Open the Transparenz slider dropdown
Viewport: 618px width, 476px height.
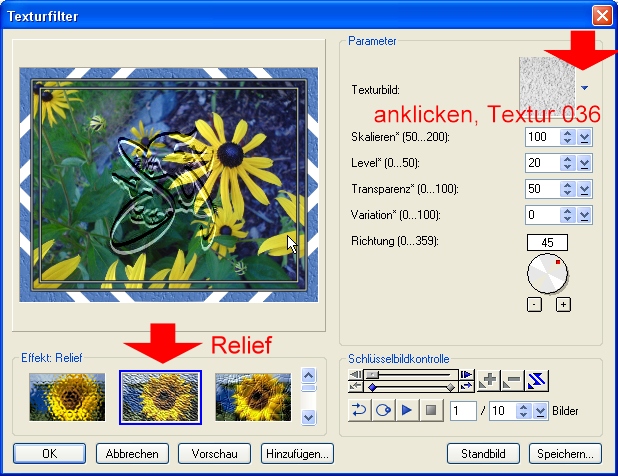(x=584, y=189)
